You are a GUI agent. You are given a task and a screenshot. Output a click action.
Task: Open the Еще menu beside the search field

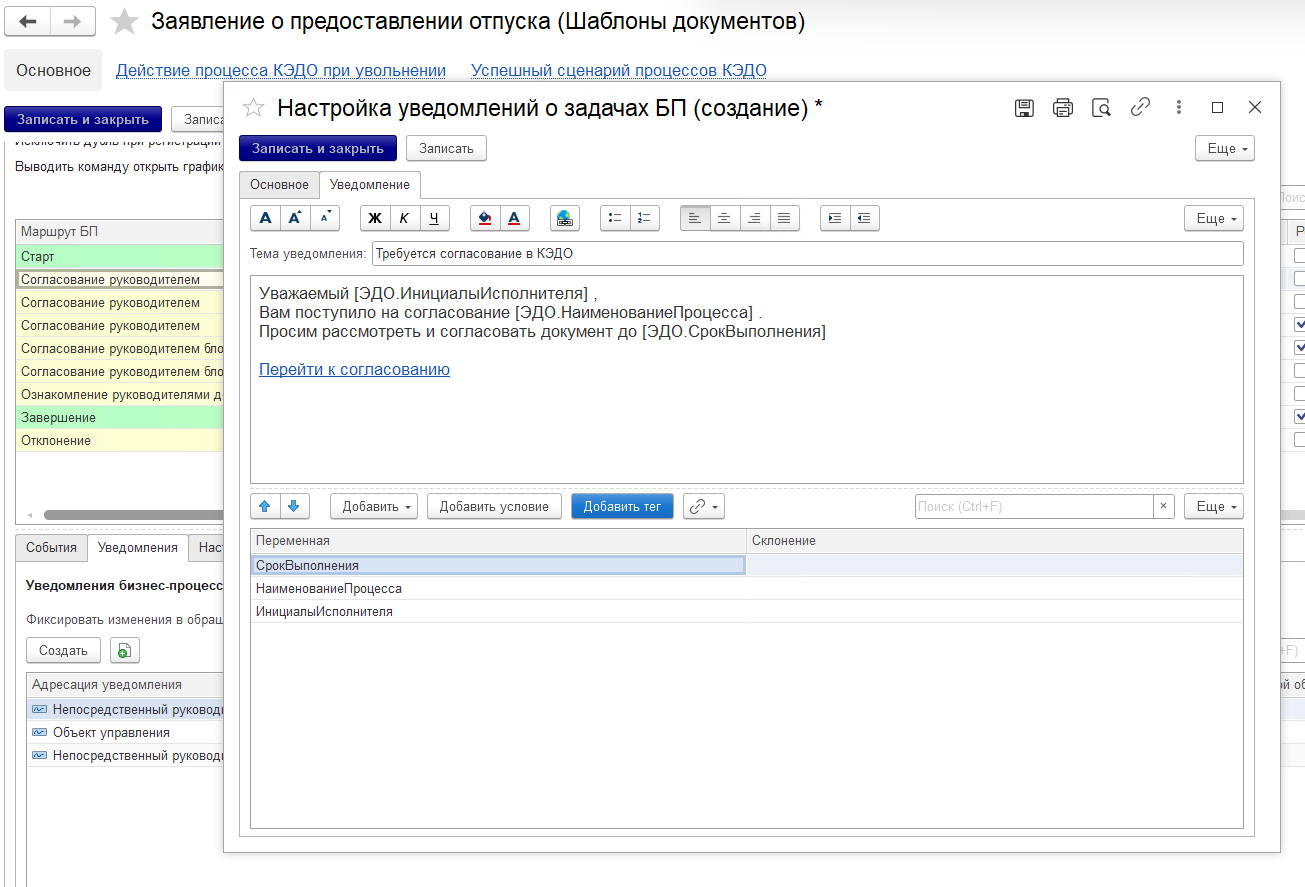[x=1214, y=506]
